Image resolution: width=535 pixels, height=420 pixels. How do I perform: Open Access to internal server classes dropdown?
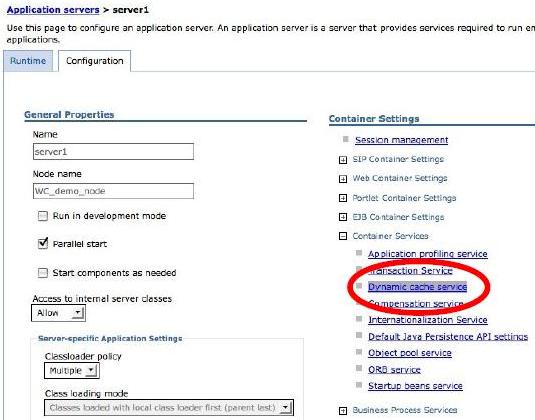[x=58, y=313]
